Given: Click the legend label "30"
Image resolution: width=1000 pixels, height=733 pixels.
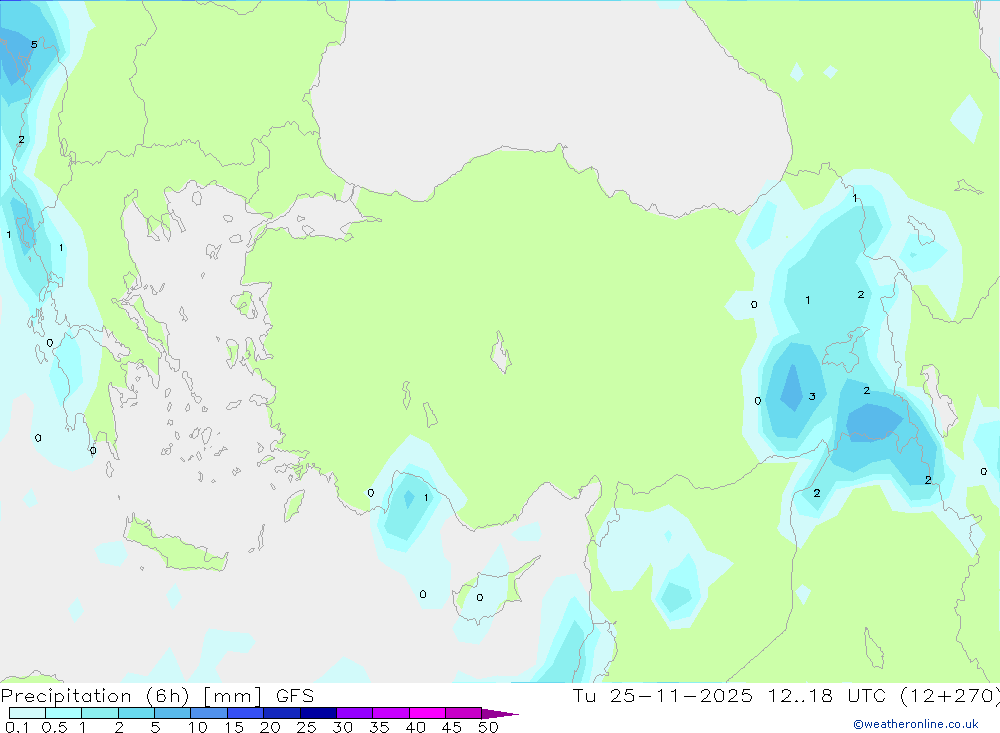Looking at the screenshot, I should (342, 727).
